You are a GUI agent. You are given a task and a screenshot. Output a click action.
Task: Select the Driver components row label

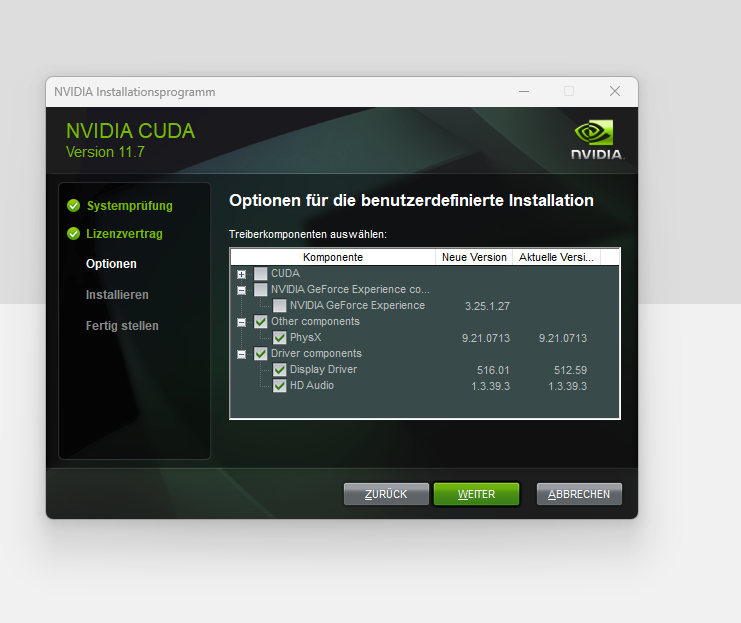[x=316, y=354]
